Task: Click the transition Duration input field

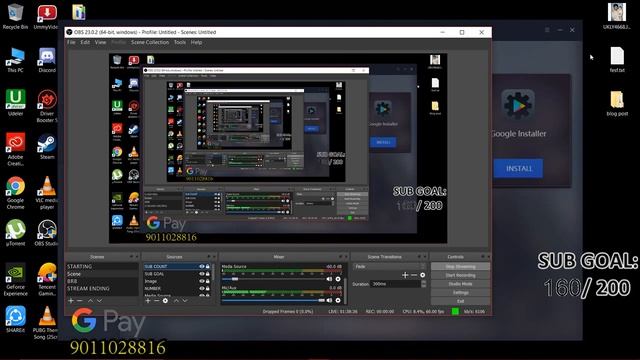Action: [x=396, y=284]
